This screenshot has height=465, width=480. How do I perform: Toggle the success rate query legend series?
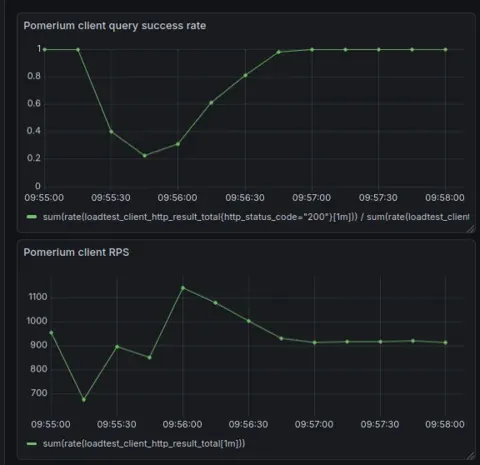(x=256, y=217)
